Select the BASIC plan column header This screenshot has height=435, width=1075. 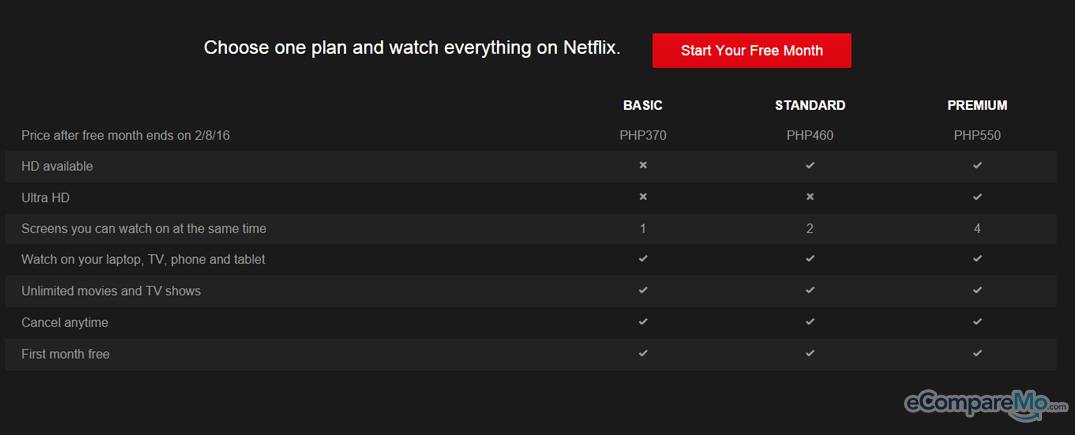point(642,106)
